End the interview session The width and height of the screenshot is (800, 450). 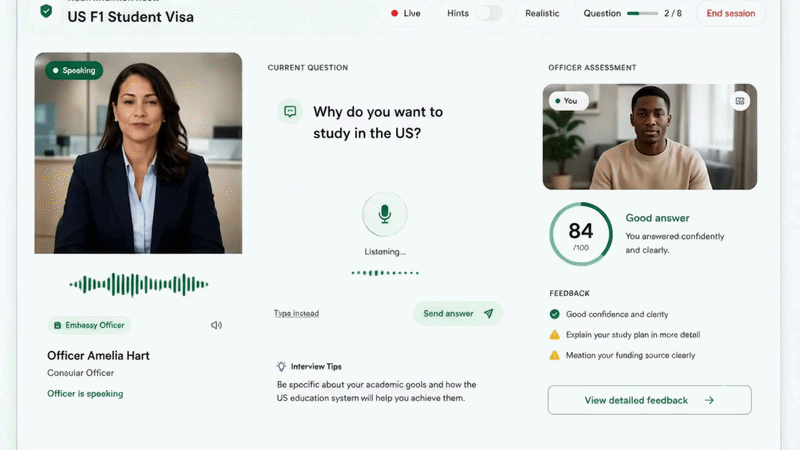coord(731,13)
